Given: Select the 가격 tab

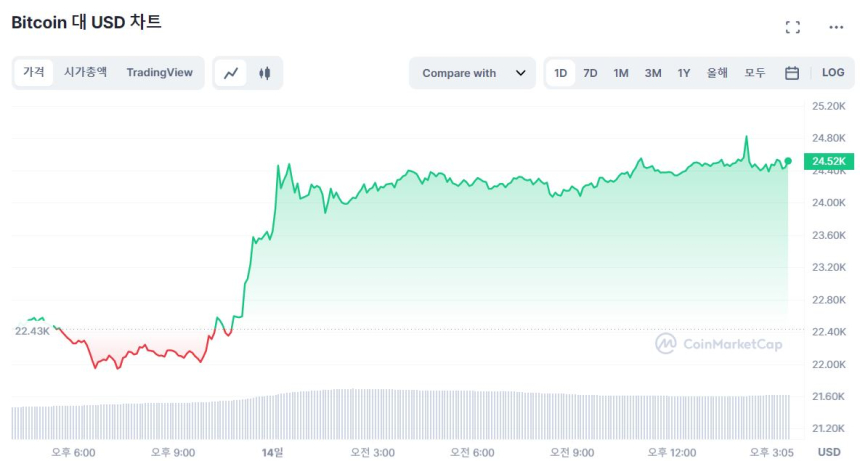Looking at the screenshot, I should (x=35, y=73).
